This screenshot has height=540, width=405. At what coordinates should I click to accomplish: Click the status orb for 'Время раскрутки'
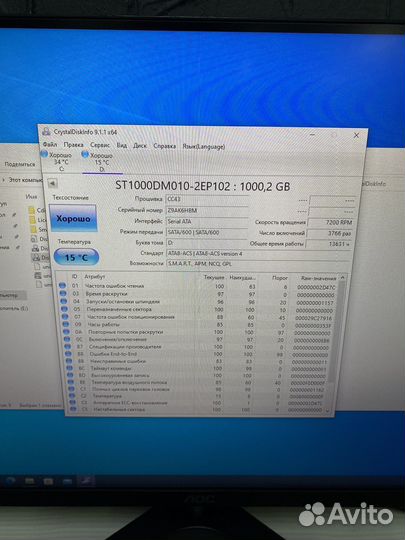(63, 293)
